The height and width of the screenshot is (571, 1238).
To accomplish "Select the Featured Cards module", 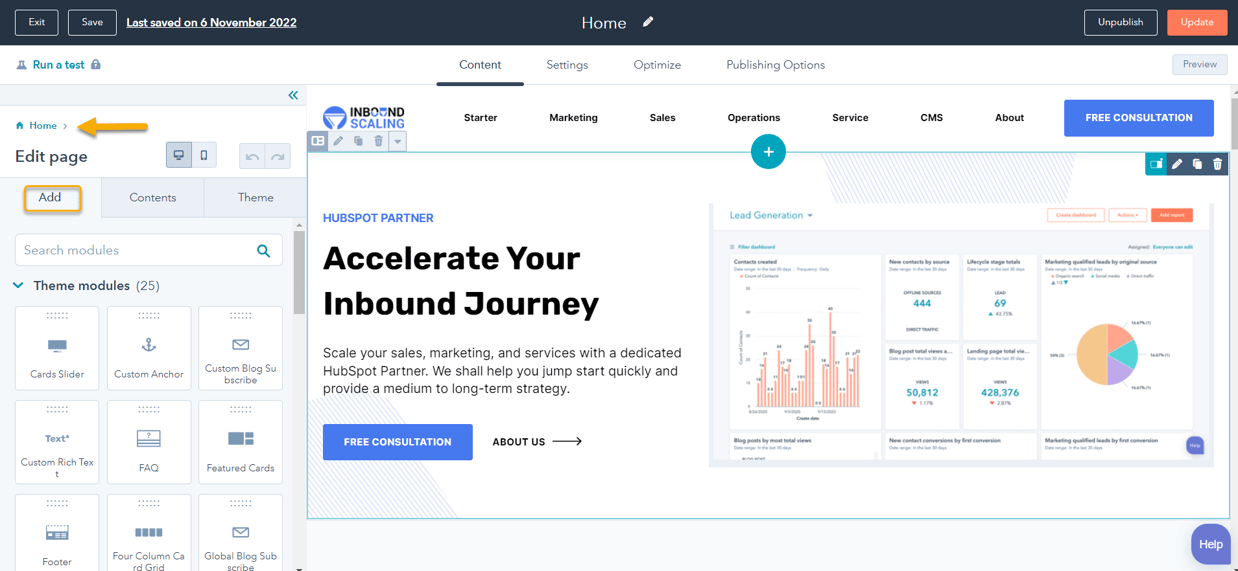I will click(x=241, y=442).
